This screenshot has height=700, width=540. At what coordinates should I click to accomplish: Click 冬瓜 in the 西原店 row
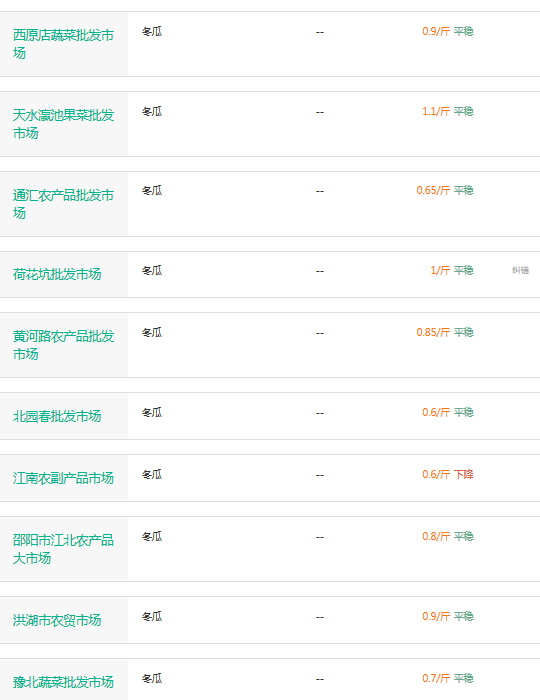coord(152,32)
